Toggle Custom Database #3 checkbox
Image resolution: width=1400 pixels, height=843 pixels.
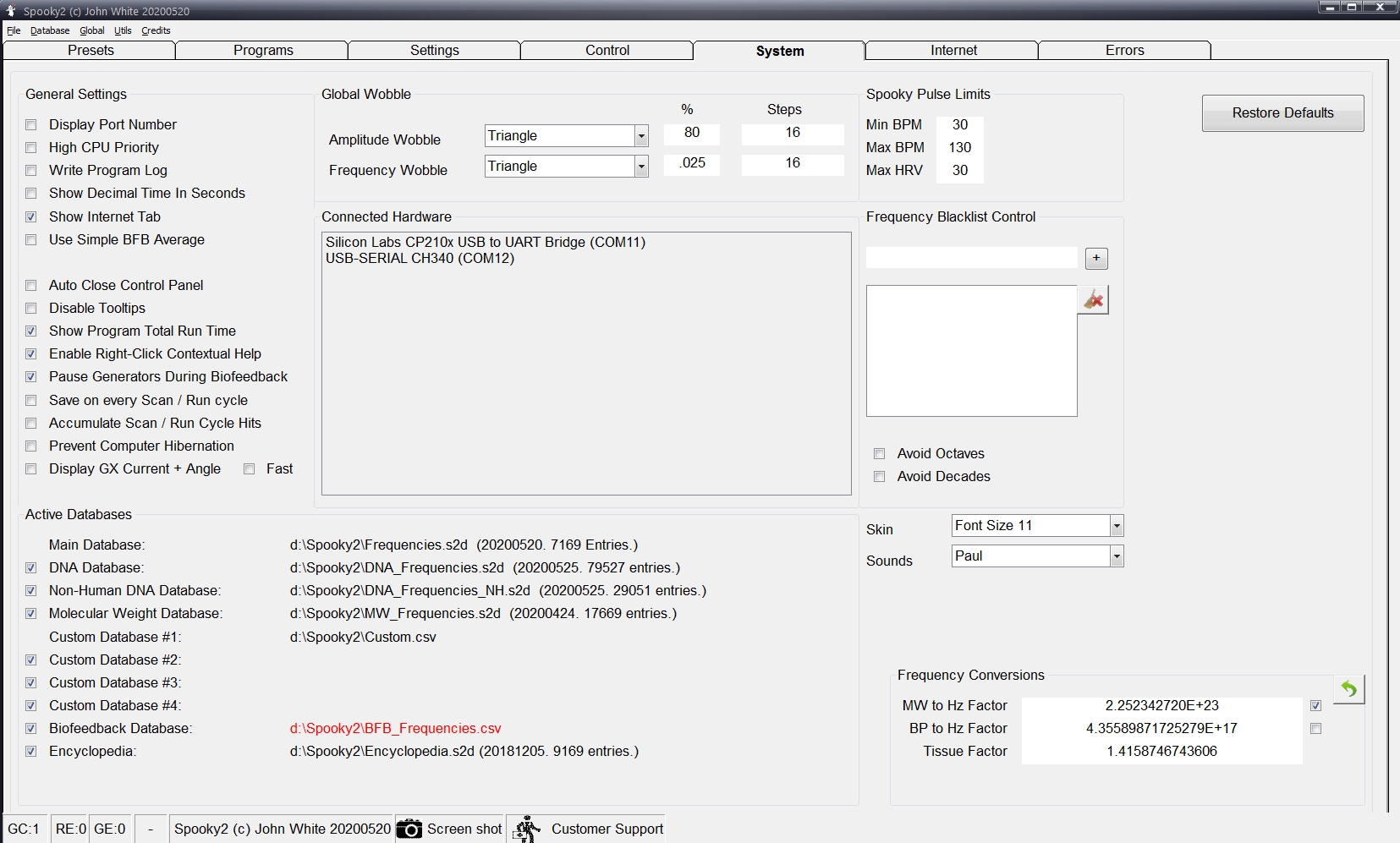31,683
